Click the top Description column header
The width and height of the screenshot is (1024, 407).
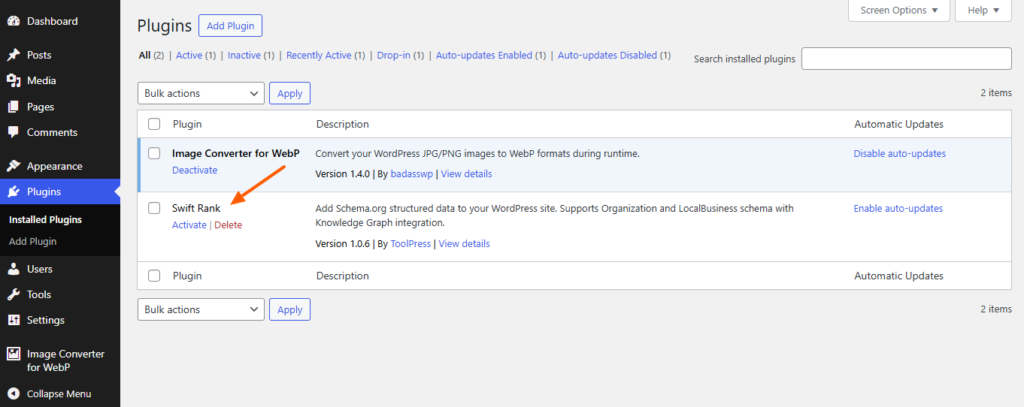(342, 124)
